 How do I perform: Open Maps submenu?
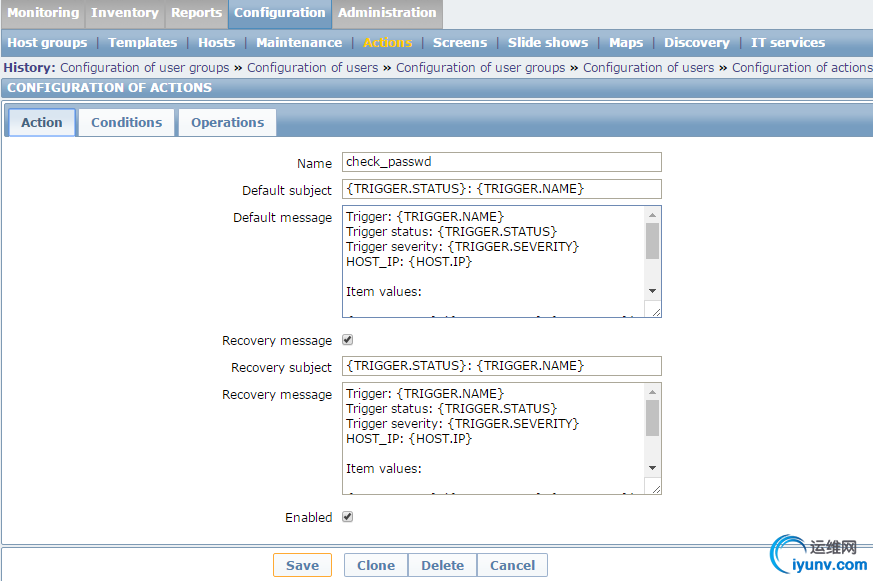(626, 43)
